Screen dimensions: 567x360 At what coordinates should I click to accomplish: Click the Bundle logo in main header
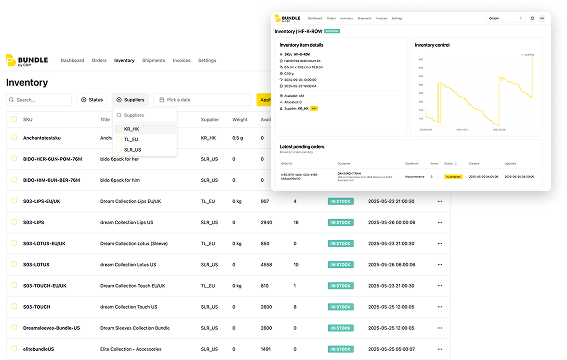pos(27,60)
